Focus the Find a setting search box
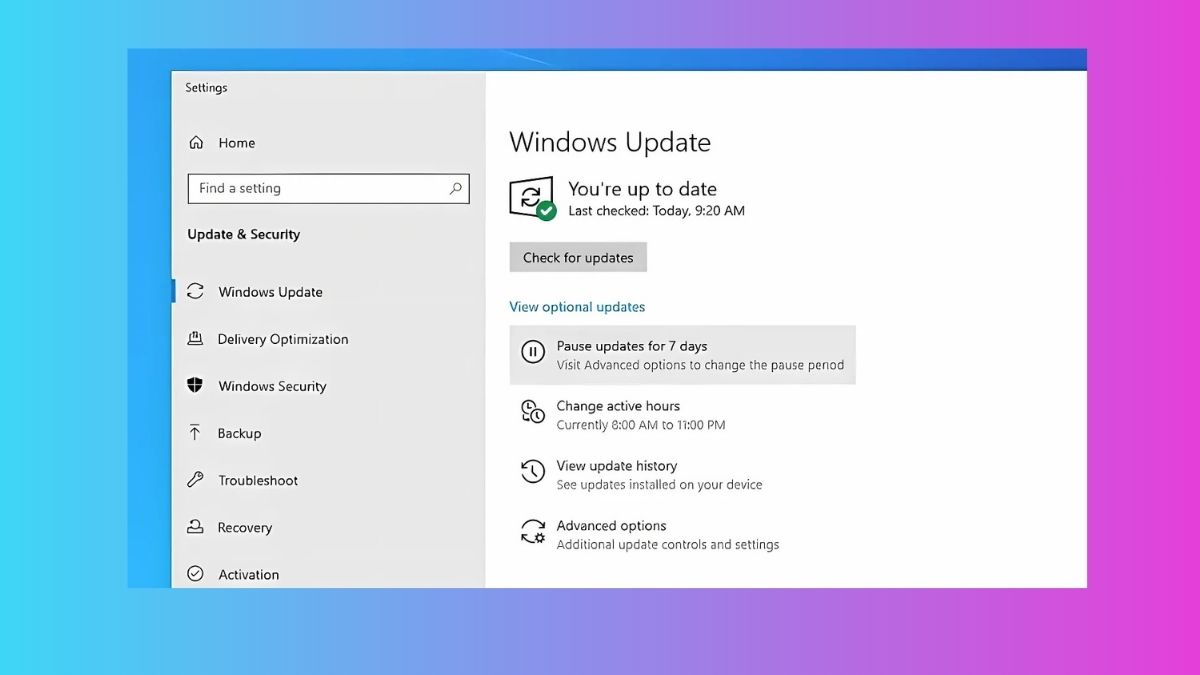This screenshot has height=675, width=1200. [x=328, y=188]
